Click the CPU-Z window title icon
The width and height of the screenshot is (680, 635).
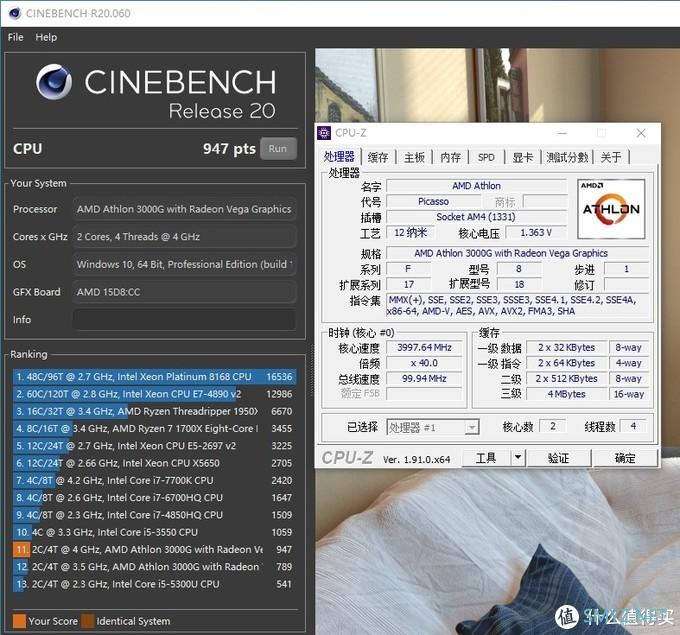[324, 133]
